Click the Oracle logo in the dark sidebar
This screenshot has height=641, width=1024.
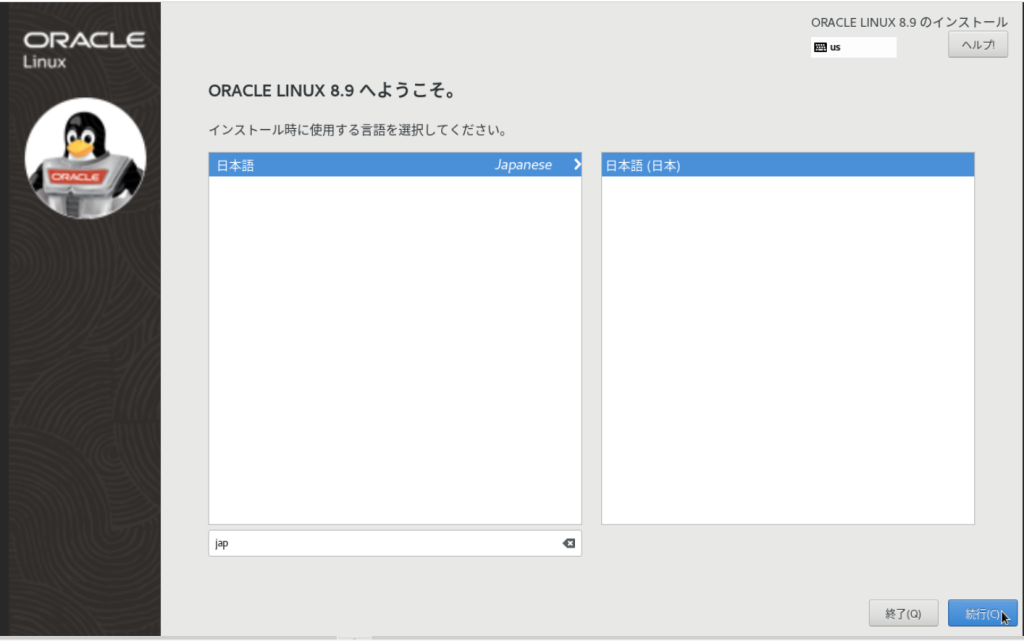click(83, 39)
